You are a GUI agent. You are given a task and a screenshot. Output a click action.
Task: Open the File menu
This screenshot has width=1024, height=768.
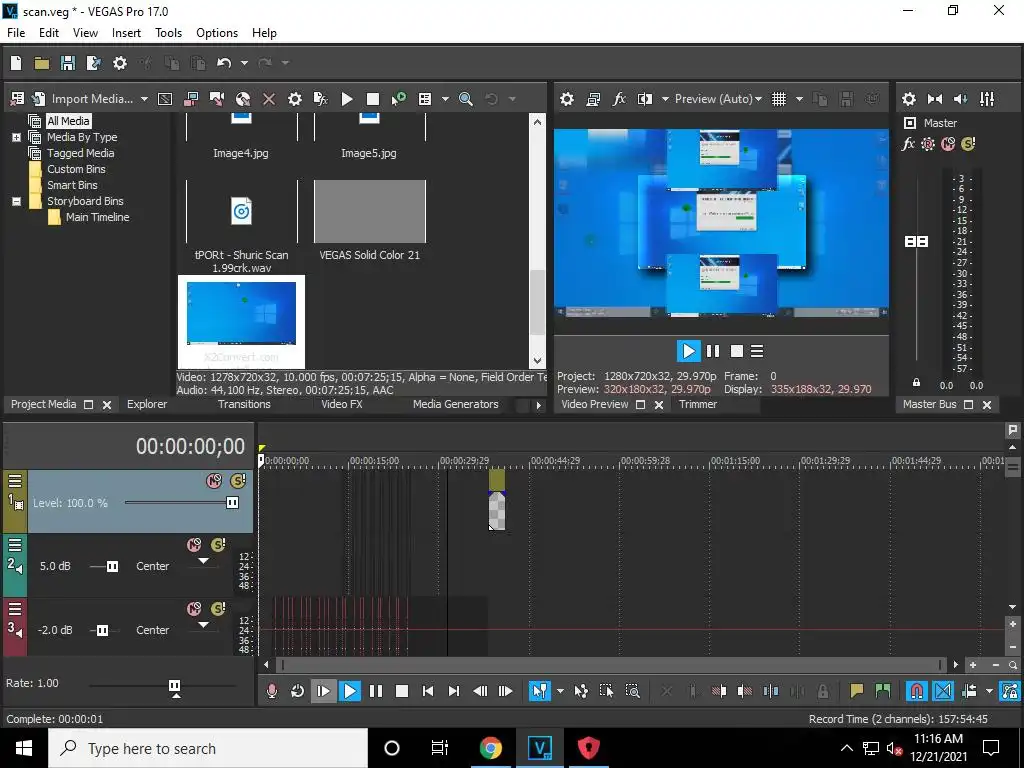[x=16, y=33]
